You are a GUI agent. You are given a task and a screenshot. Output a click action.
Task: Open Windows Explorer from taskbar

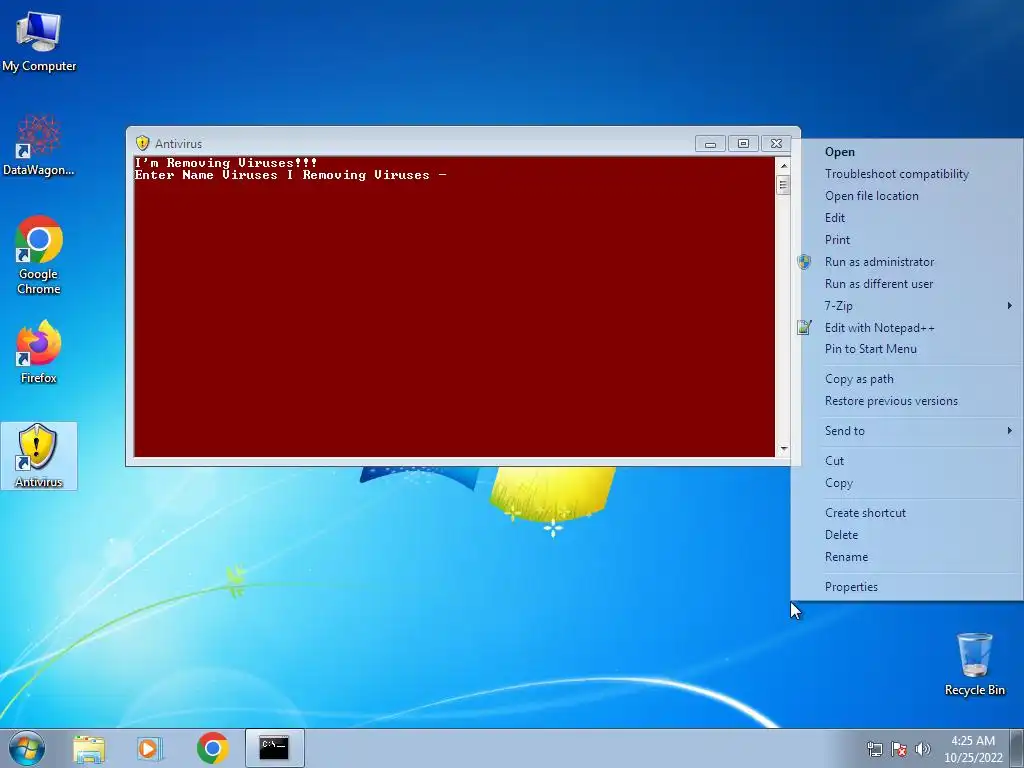[89, 748]
